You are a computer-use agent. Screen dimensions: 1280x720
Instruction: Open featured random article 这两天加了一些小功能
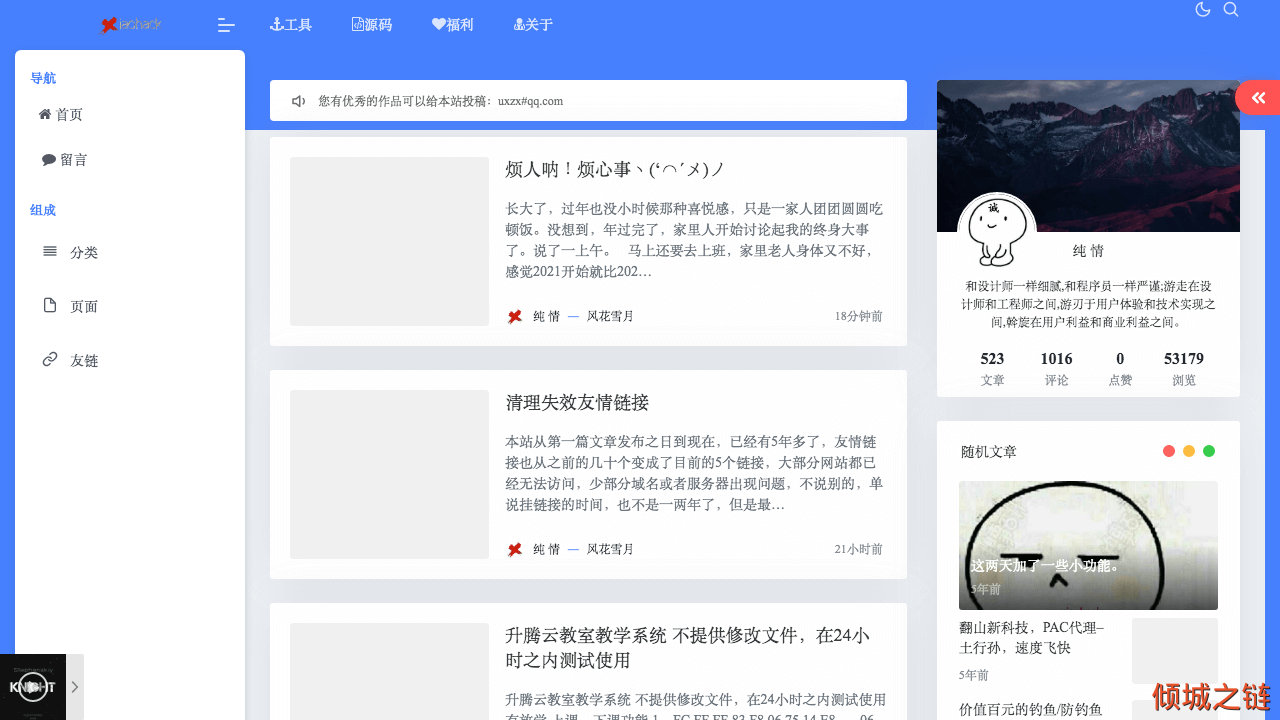click(x=1088, y=546)
